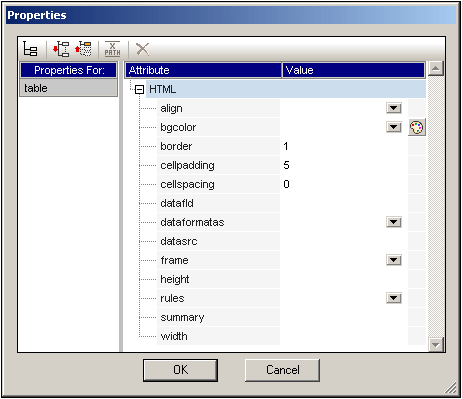Open the rules value dropdown
This screenshot has height=399, width=462.
click(394, 298)
